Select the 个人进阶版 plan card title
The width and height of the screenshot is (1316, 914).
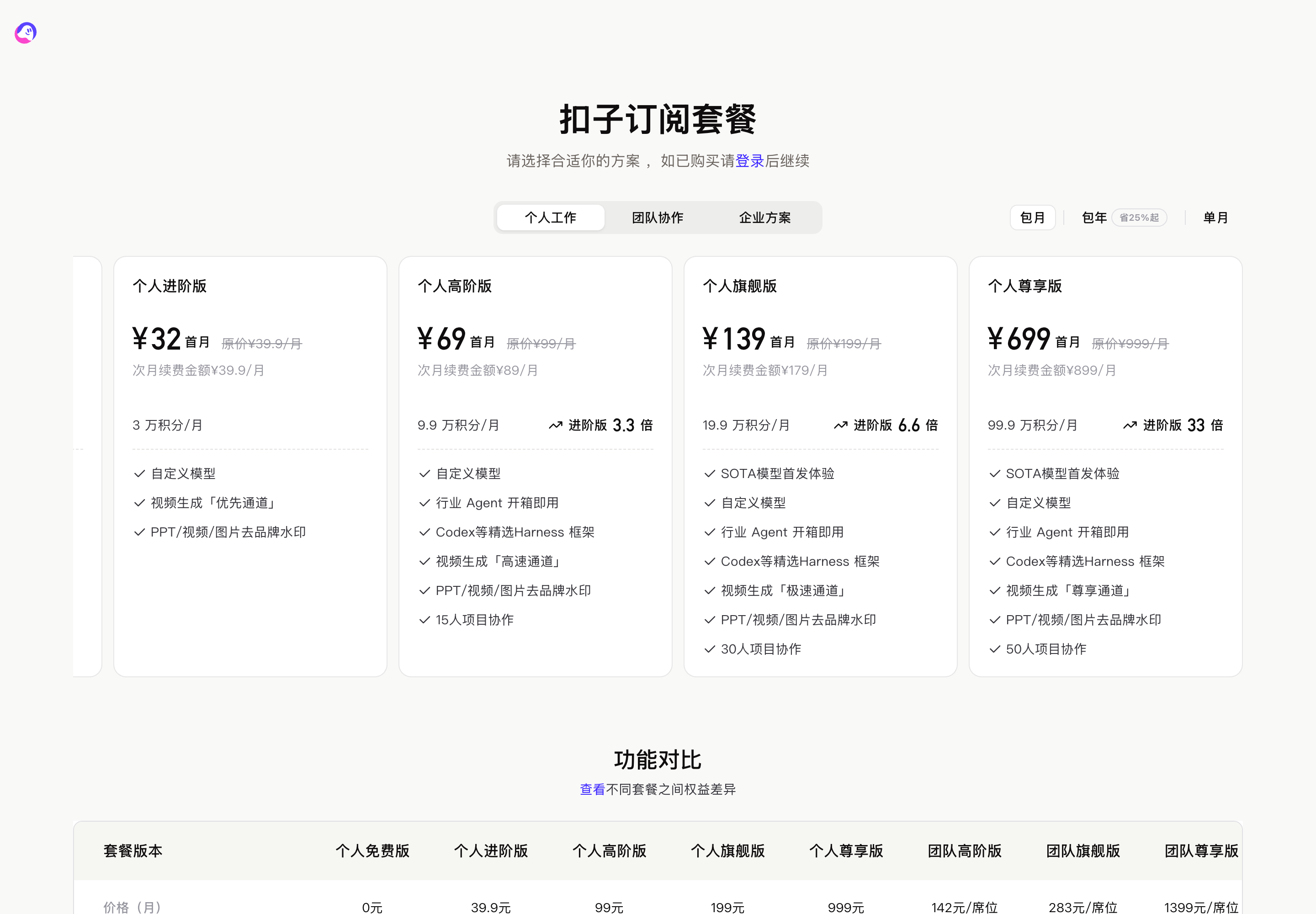(170, 286)
